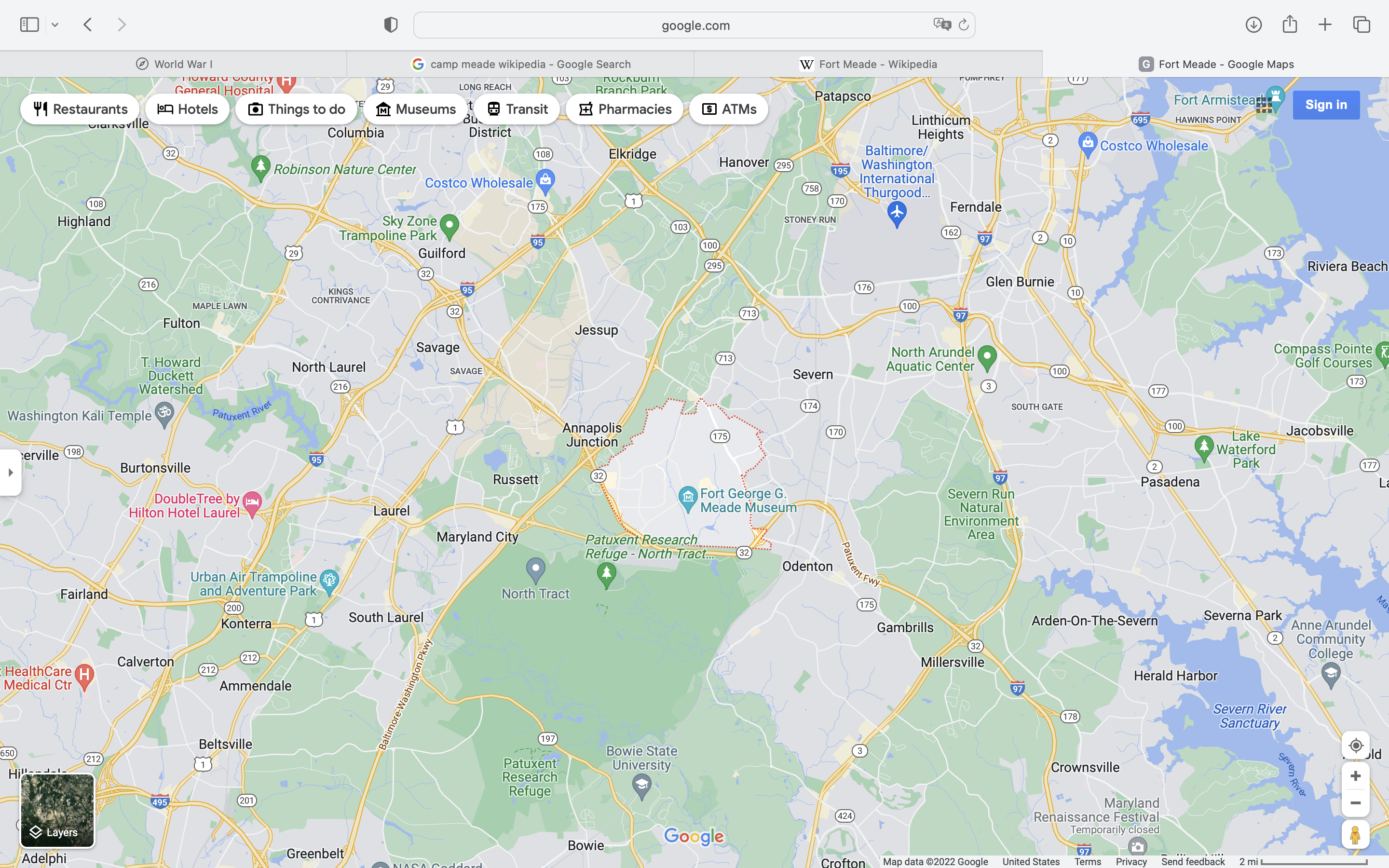Click the Sign in button
The image size is (1389, 868).
1325,105
